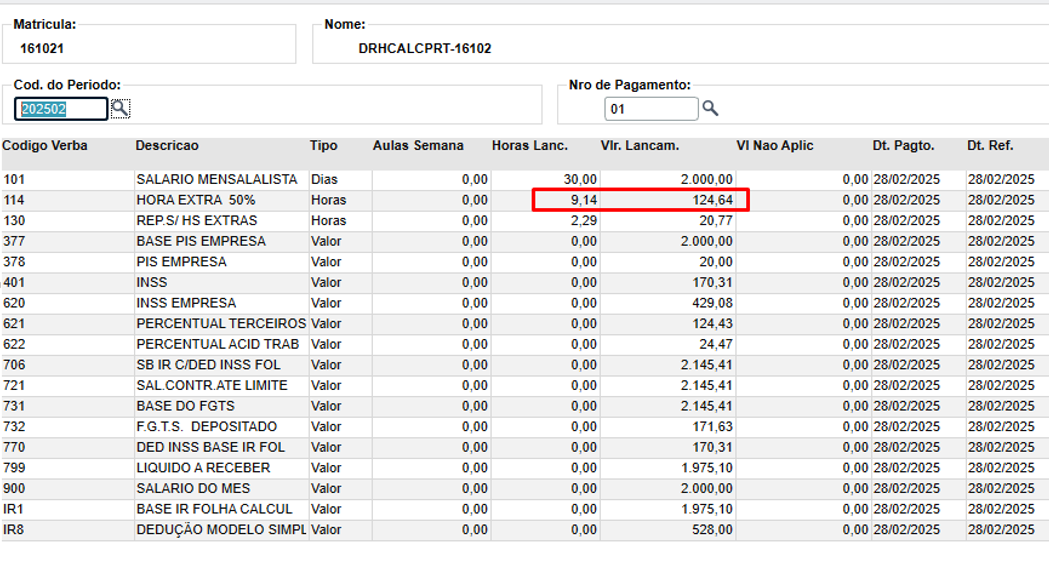Screen dimensions: 1049x568
Task: Click the Dt. Pagto. column header
Action: (903, 146)
